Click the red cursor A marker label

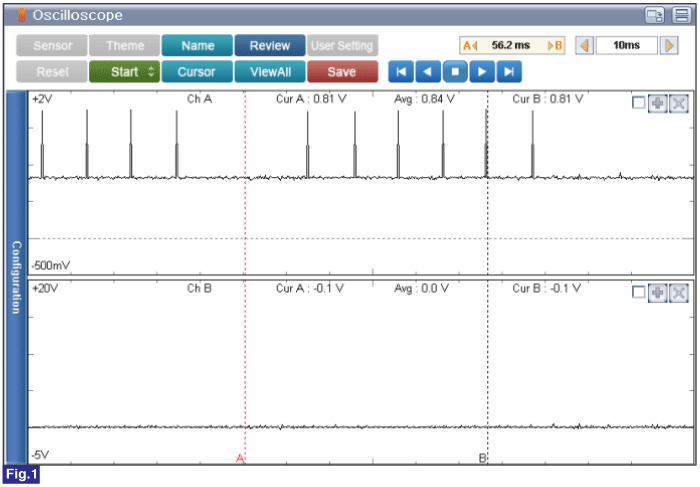(240, 458)
